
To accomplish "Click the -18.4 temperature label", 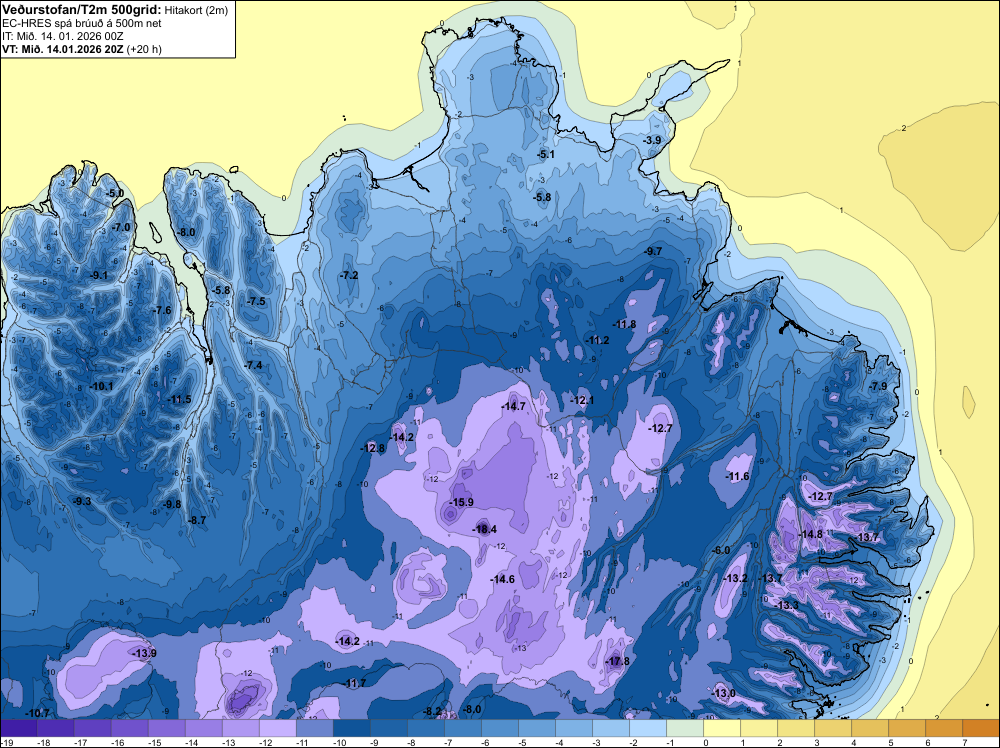I will click(x=484, y=529).
